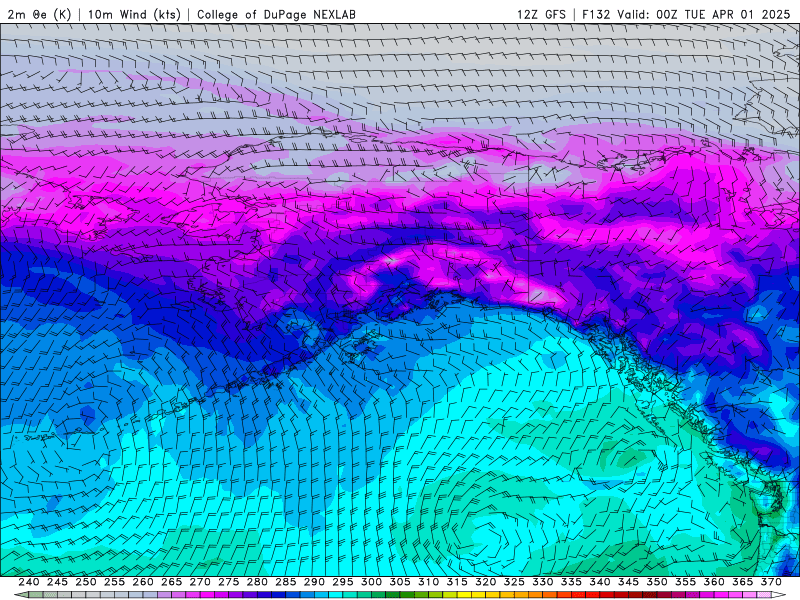Select the 255 legend value
800x600 pixels.
pyautogui.click(x=114, y=582)
